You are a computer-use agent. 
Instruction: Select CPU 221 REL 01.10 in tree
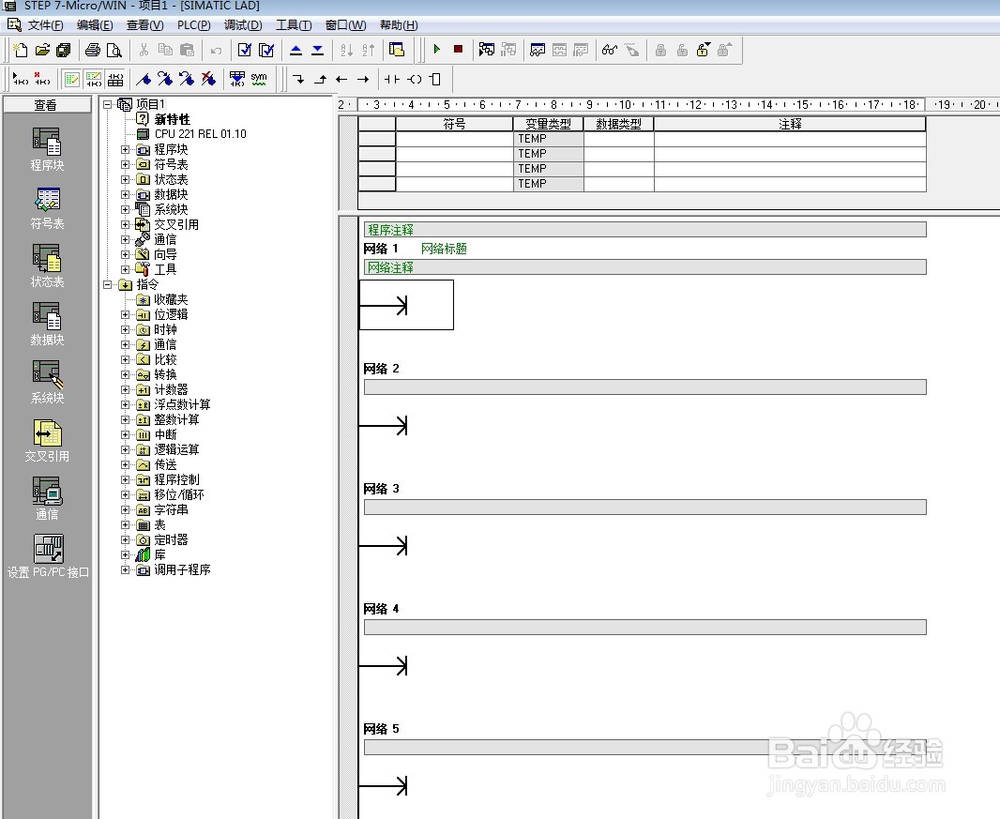pyautogui.click(x=200, y=134)
